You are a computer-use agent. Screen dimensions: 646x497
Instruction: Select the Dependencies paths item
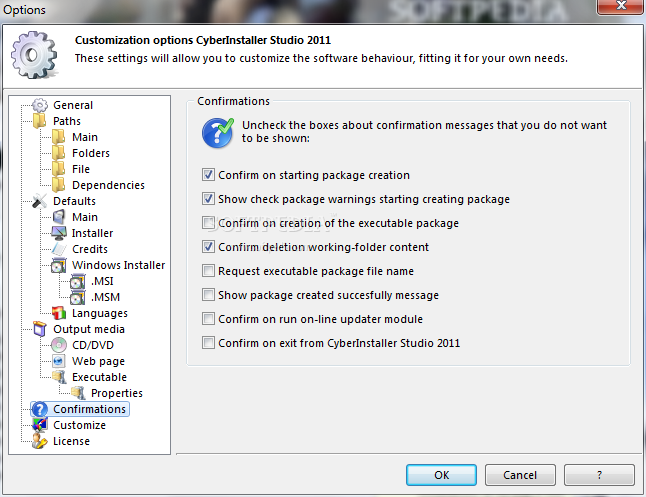(x=108, y=185)
